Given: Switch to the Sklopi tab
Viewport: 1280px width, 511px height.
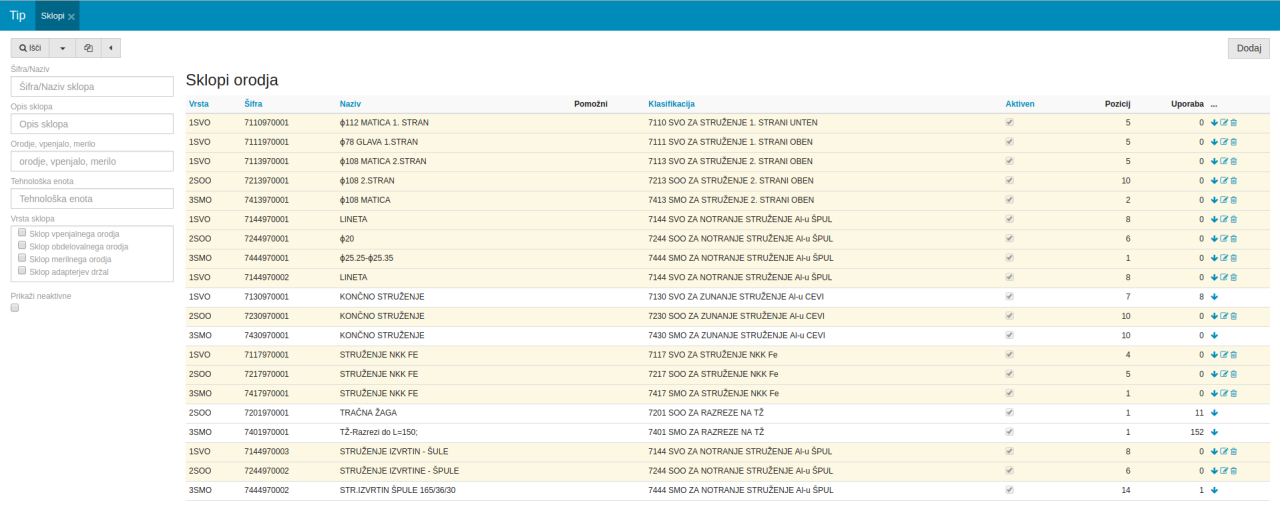Looking at the screenshot, I should pyautogui.click(x=52, y=16).
